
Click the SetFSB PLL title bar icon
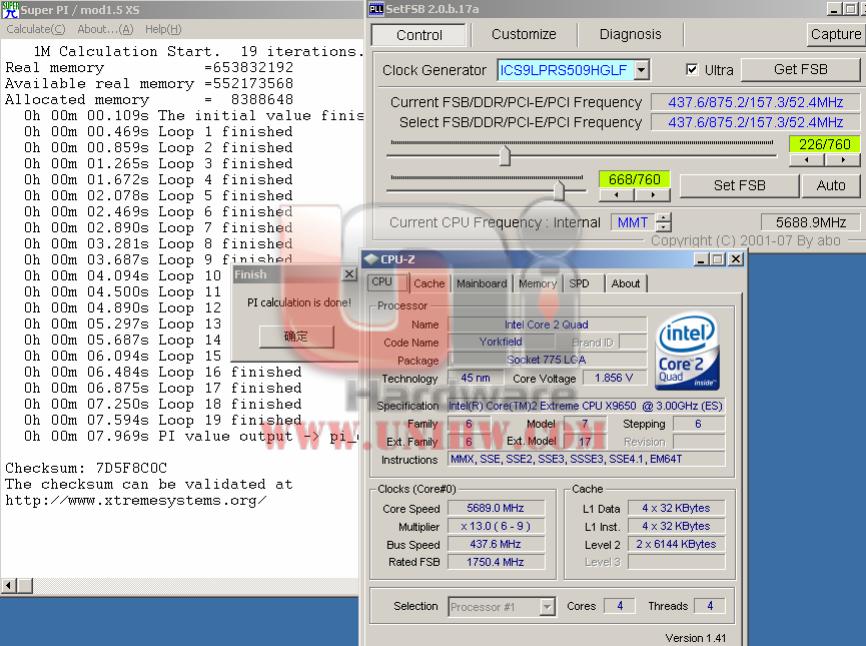coord(376,8)
